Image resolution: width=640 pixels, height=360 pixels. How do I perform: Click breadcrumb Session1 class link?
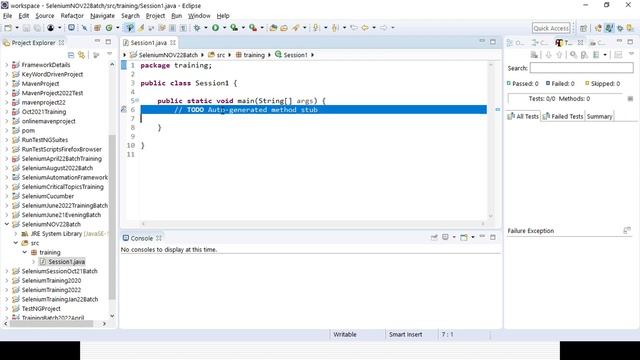click(x=296, y=55)
